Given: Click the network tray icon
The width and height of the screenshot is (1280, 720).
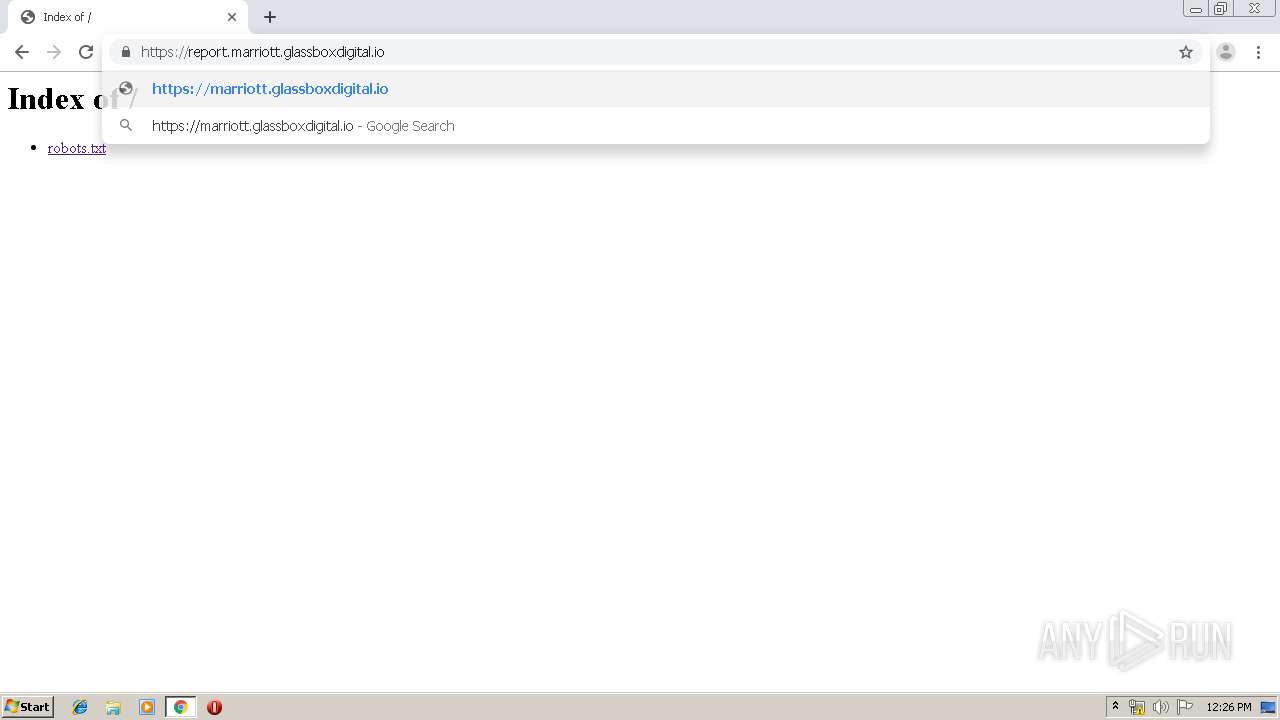Looking at the screenshot, I should click(x=1137, y=707).
